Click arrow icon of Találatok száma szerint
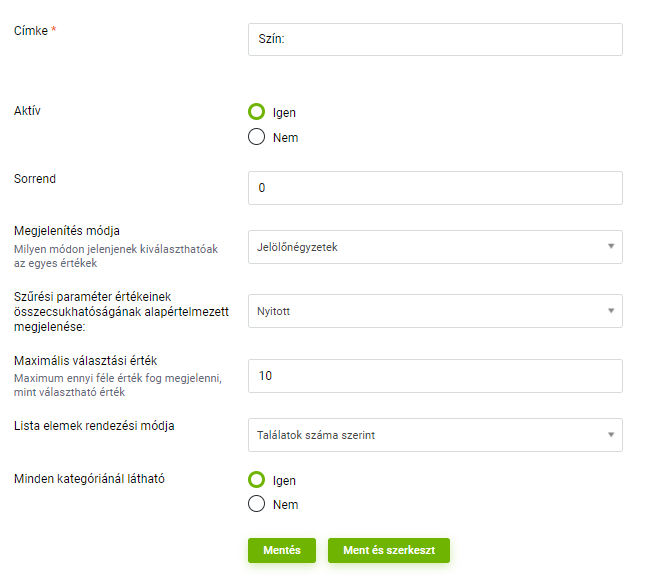This screenshot has height=578, width=661. pyautogui.click(x=611, y=435)
